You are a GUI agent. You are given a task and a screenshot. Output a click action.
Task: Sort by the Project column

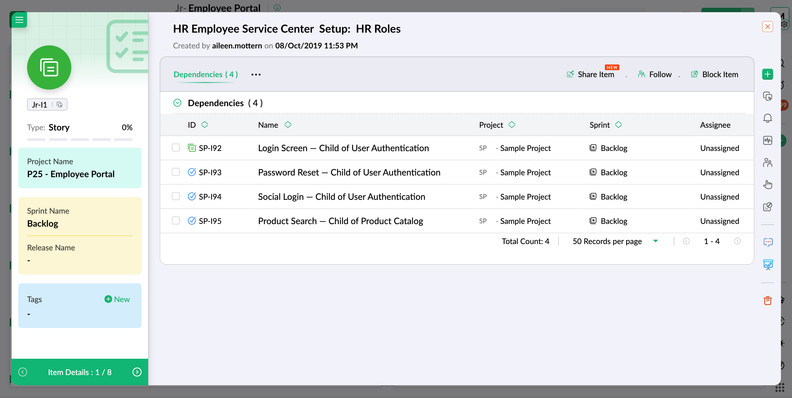512,125
